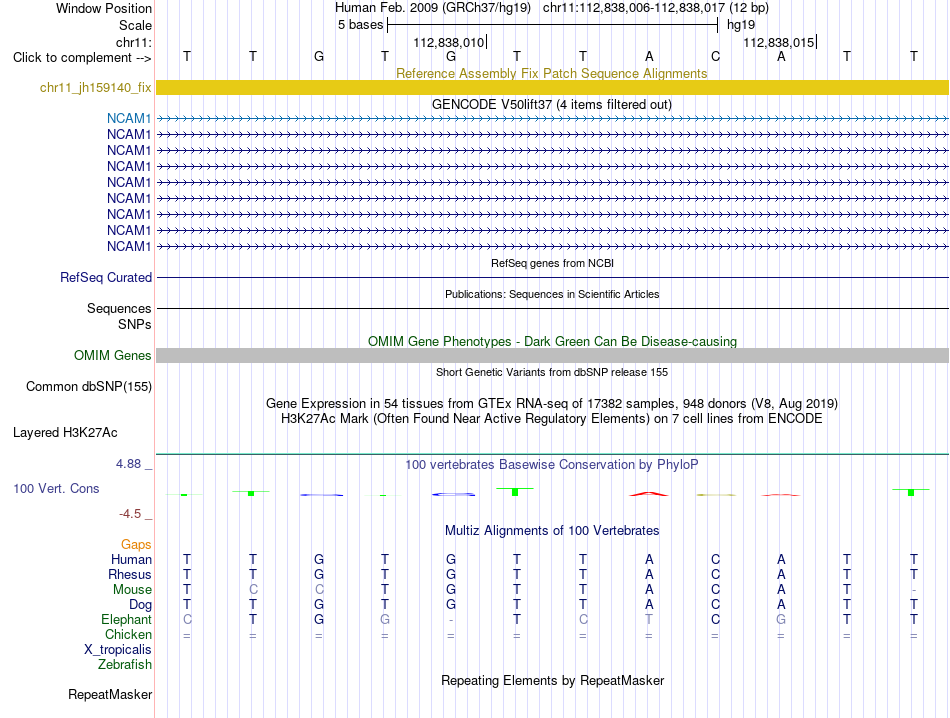950x718 pixels.
Task: Click the gray OMIM Genes bar
Action: (552, 356)
